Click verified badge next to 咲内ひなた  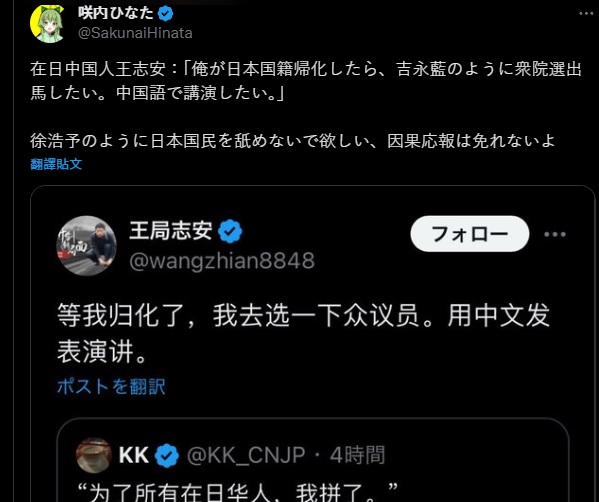pyautogui.click(x=165, y=14)
